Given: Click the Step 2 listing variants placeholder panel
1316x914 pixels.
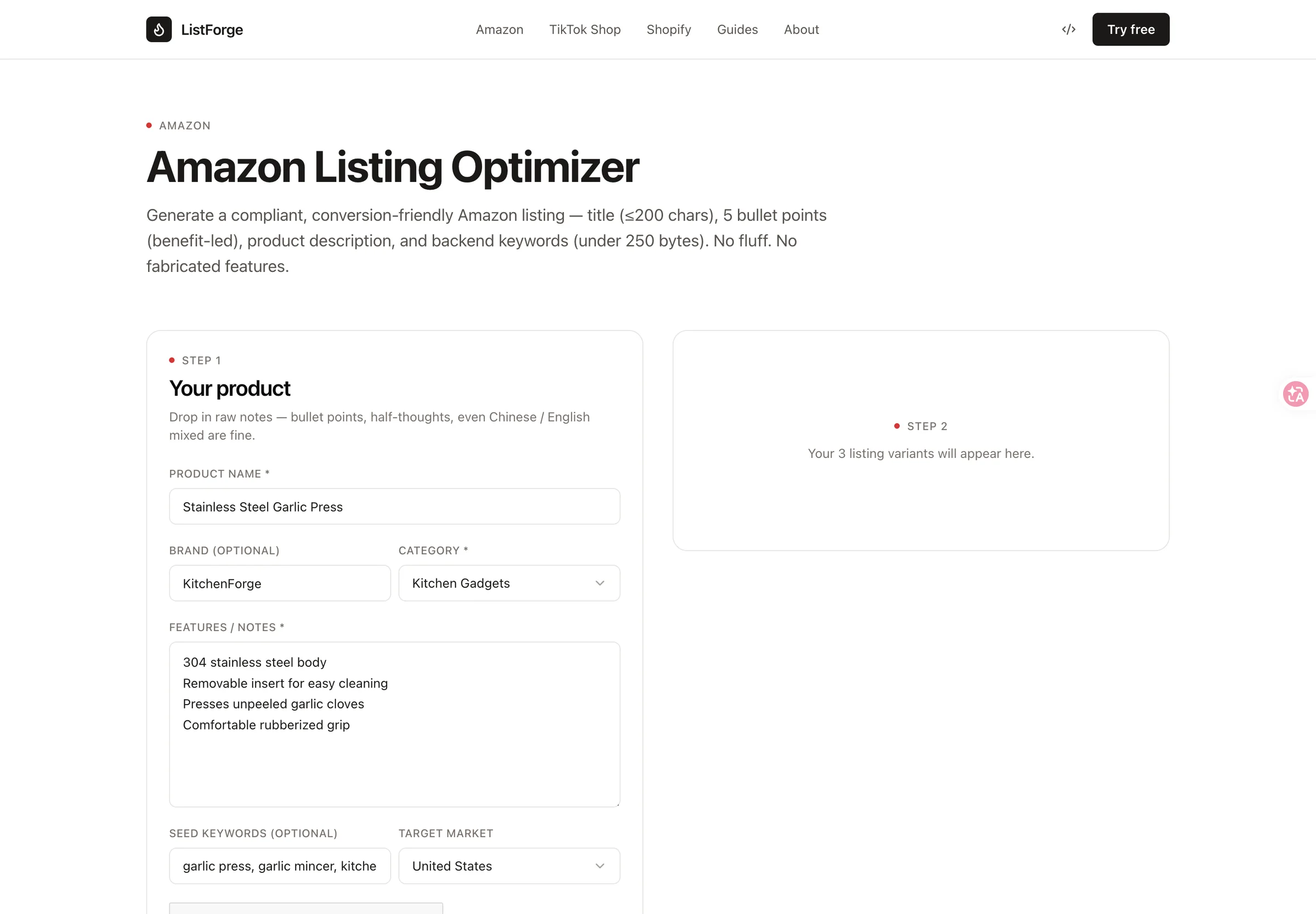Looking at the screenshot, I should 921,440.
